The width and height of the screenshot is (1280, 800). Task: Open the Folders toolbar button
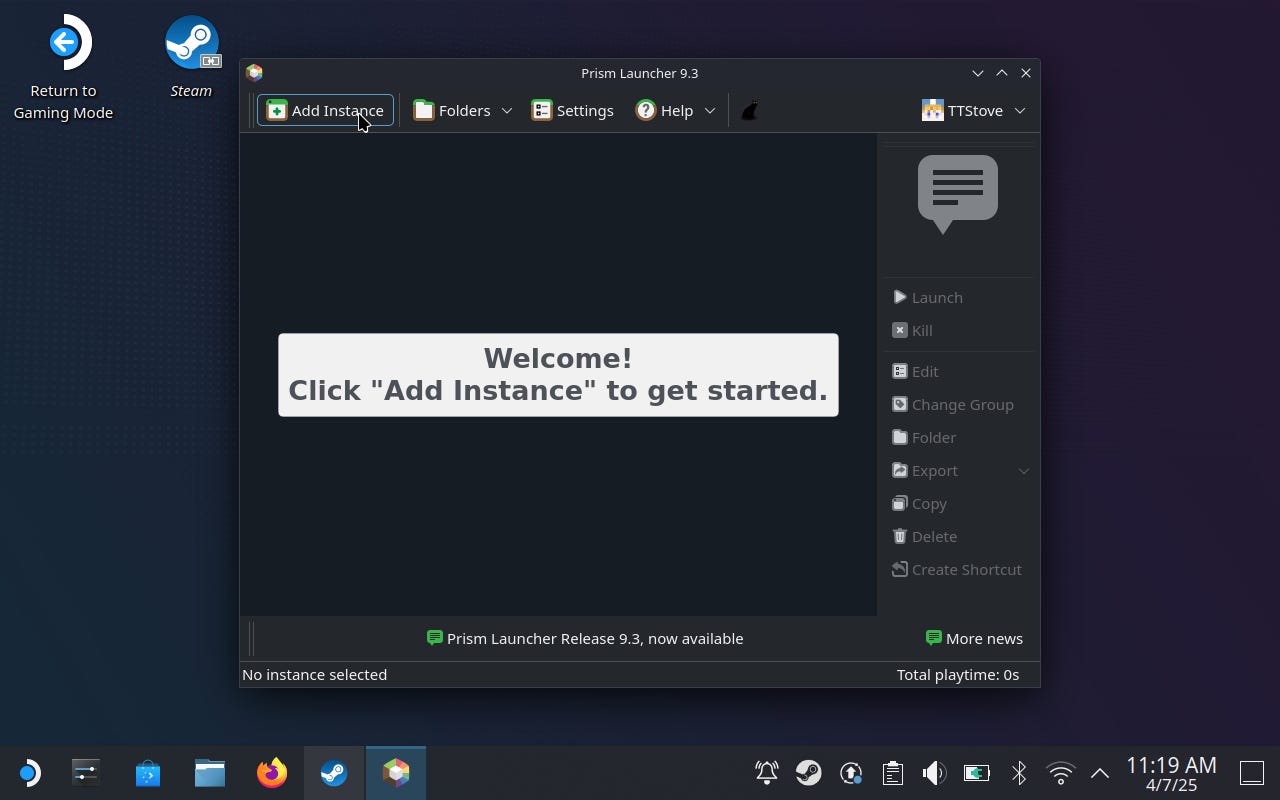(x=452, y=110)
